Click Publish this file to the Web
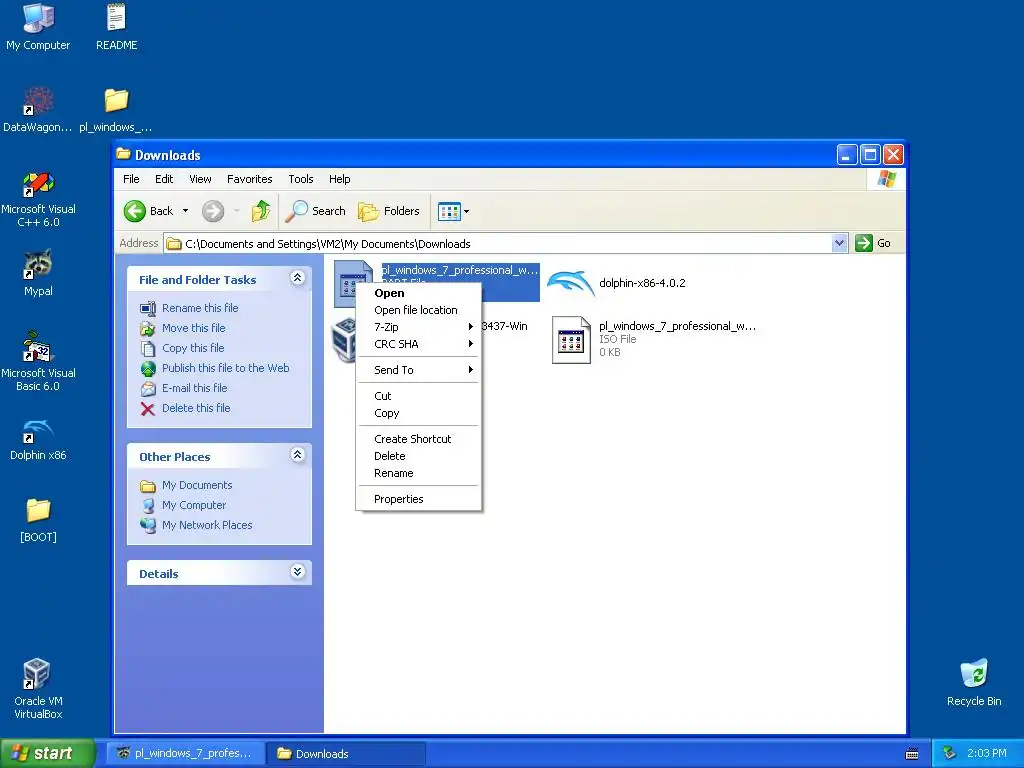This screenshot has height=768, width=1024. 225,368
